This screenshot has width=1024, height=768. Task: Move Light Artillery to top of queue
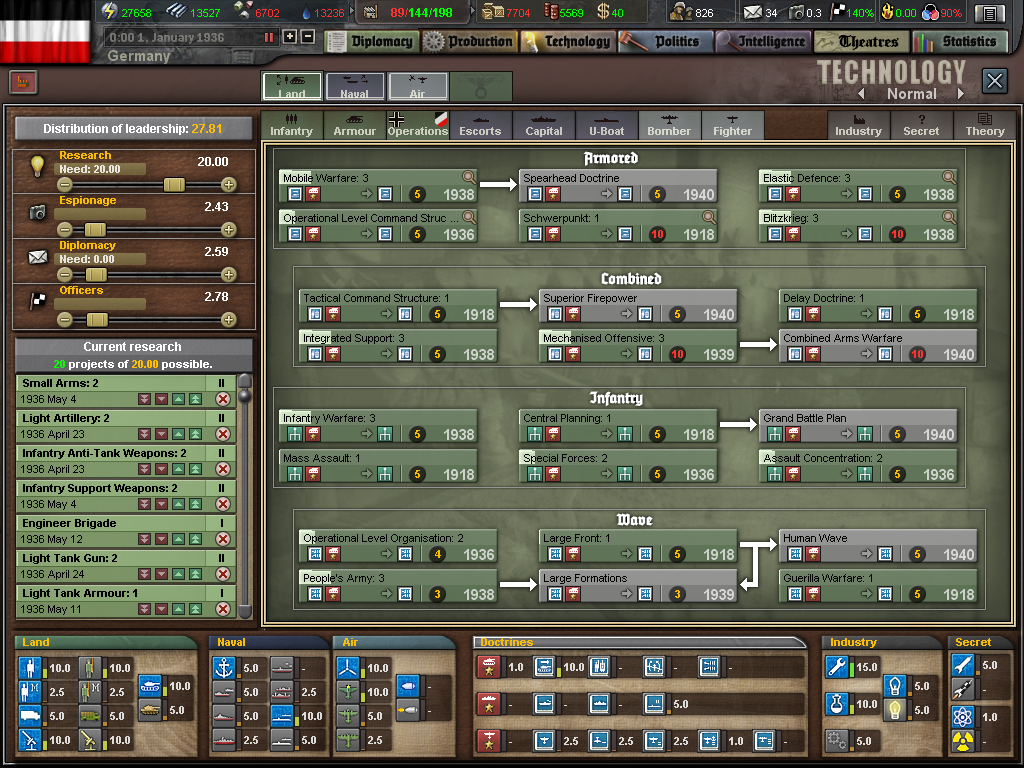pos(195,434)
